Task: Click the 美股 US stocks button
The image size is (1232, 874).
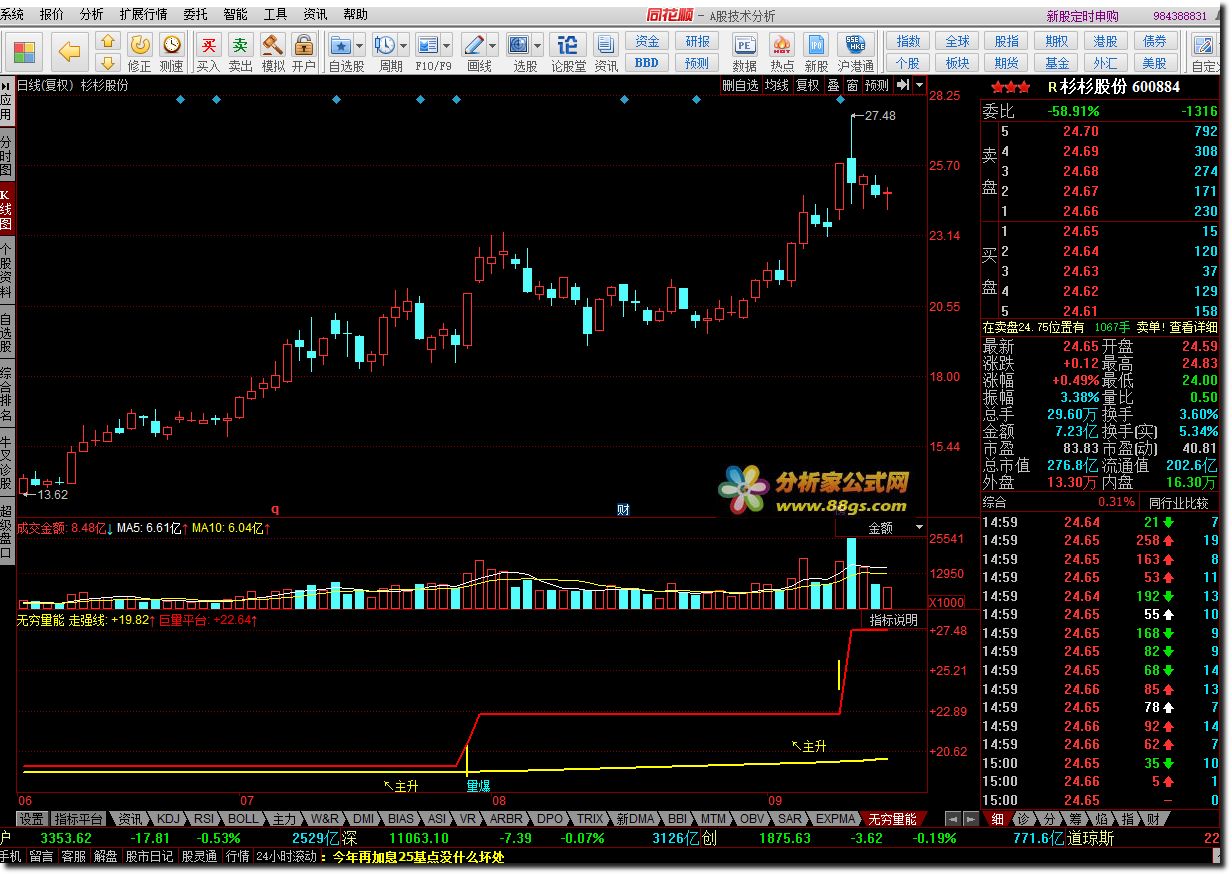Action: pyautogui.click(x=1154, y=63)
